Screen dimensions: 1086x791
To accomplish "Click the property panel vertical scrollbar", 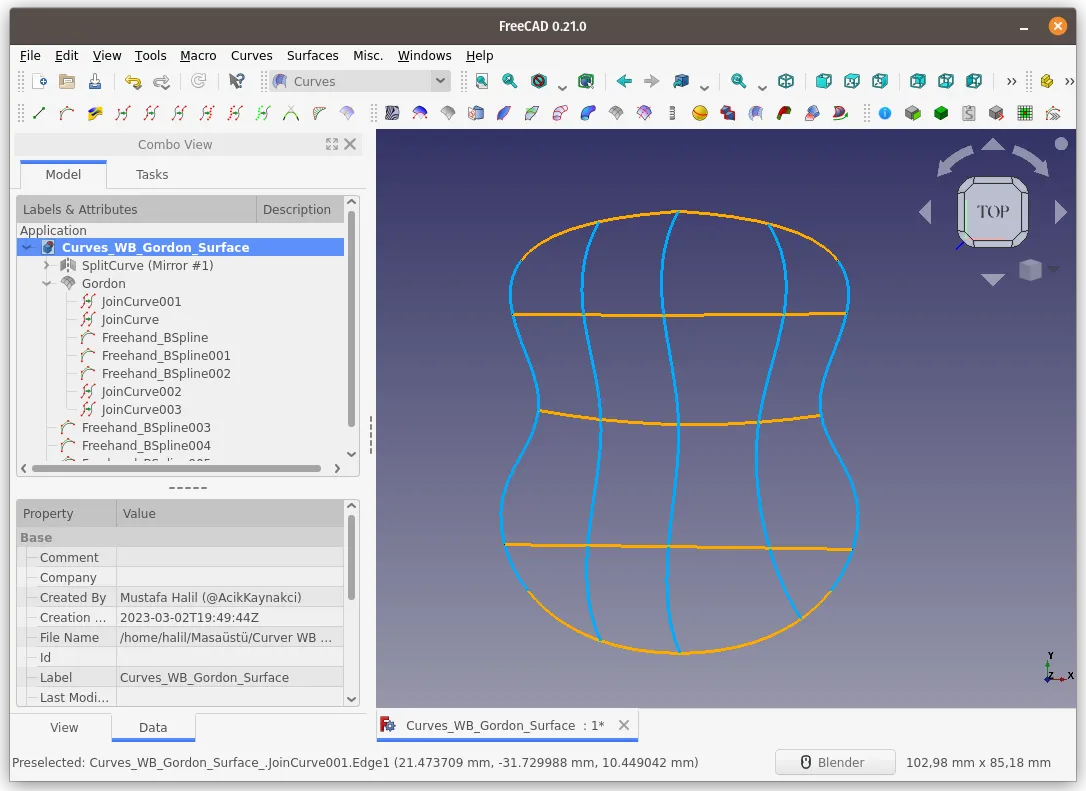I will click(x=351, y=558).
